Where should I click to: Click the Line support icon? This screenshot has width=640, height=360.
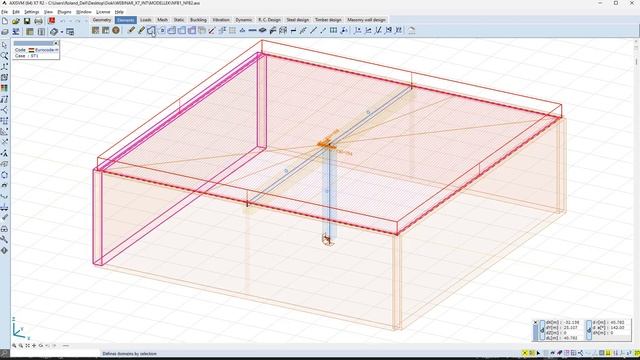[x=252, y=30]
